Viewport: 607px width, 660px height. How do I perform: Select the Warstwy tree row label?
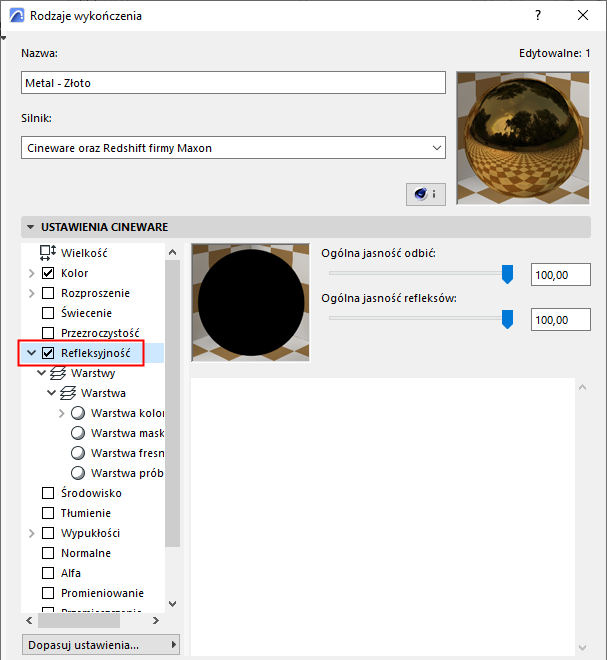click(93, 373)
